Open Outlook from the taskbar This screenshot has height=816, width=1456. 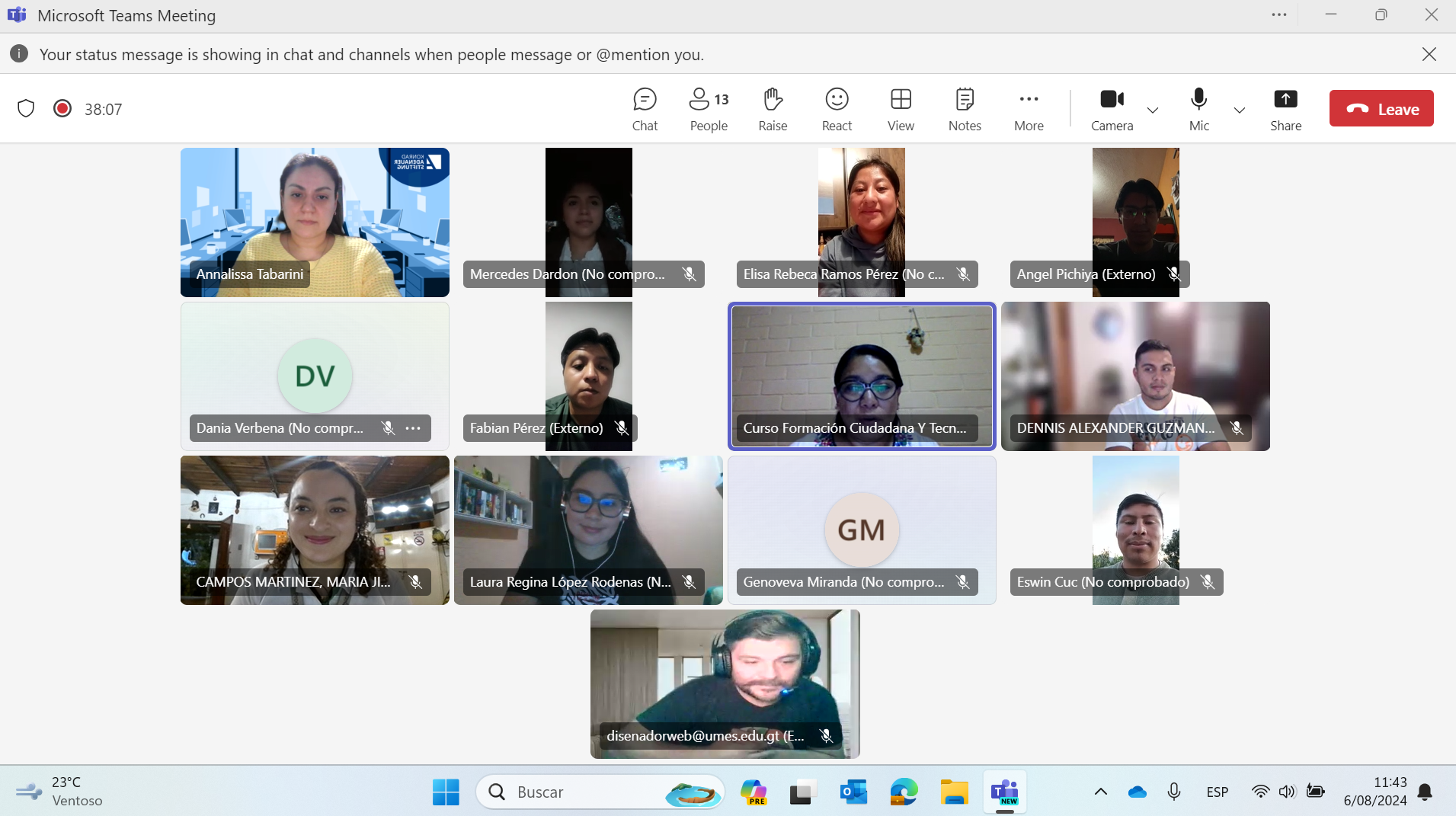click(853, 792)
